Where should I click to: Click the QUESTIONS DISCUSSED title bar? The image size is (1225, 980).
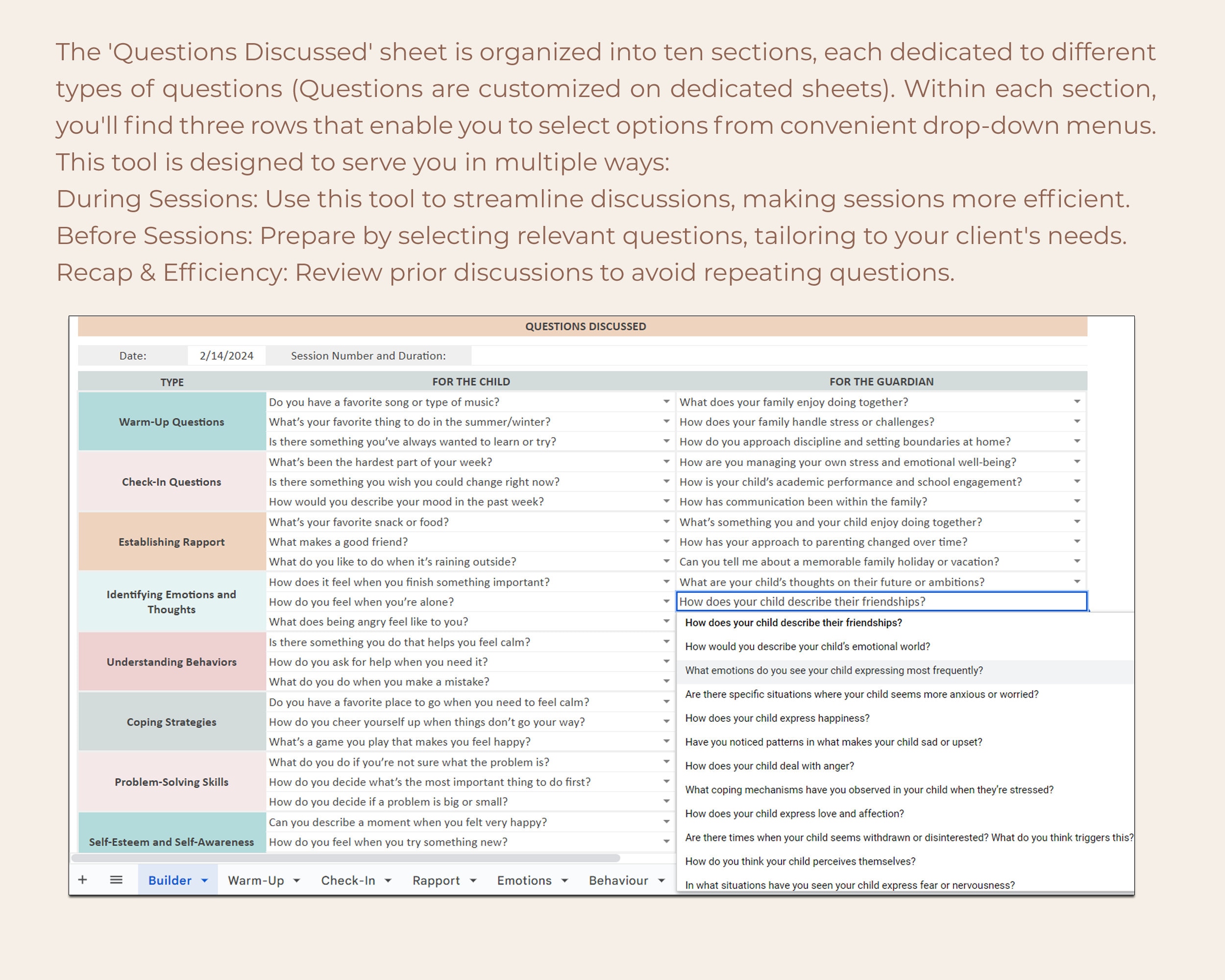tap(583, 327)
